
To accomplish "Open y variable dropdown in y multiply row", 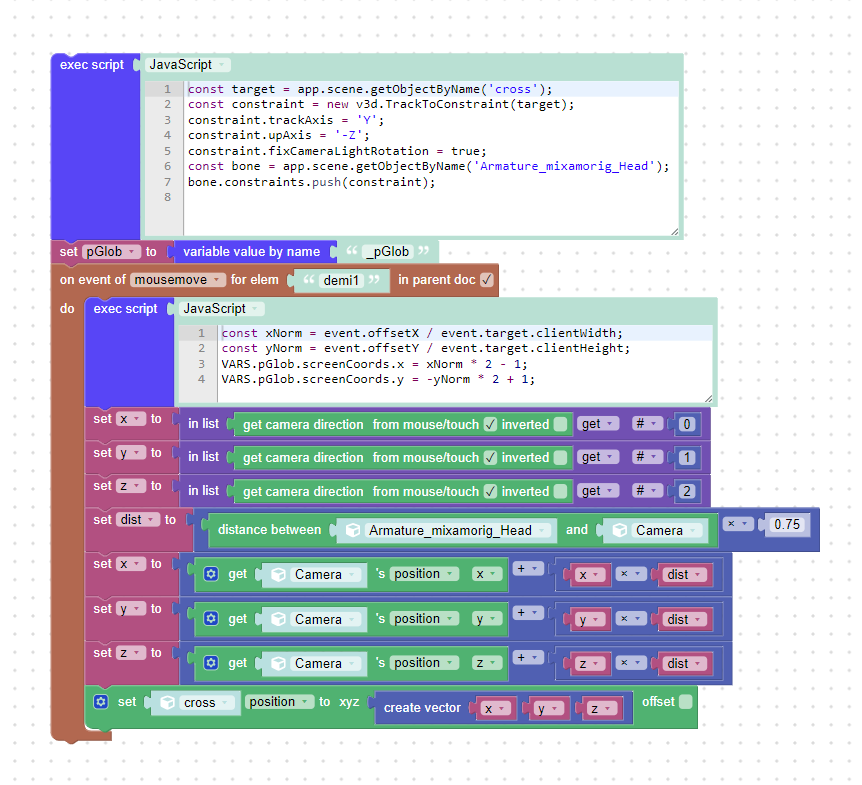I will click(589, 620).
